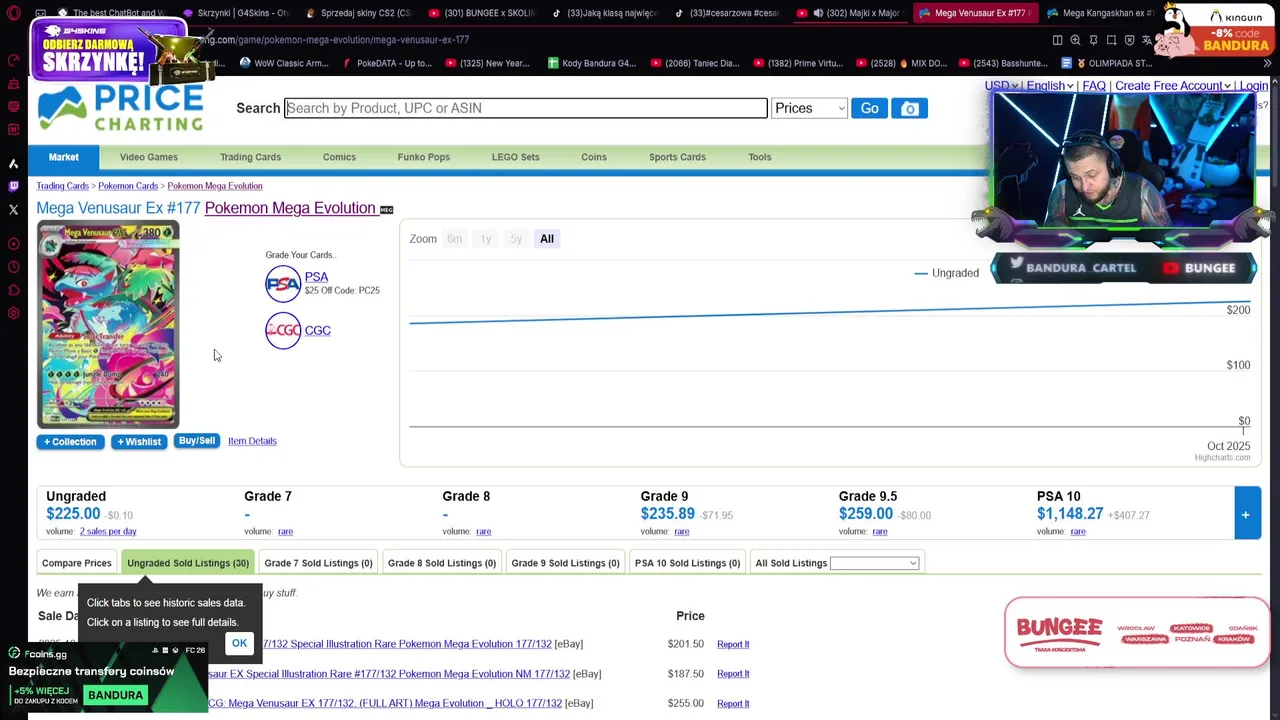Screen dimensions: 1280x720
Task: Open the Market menu tab
Action: coord(63,157)
